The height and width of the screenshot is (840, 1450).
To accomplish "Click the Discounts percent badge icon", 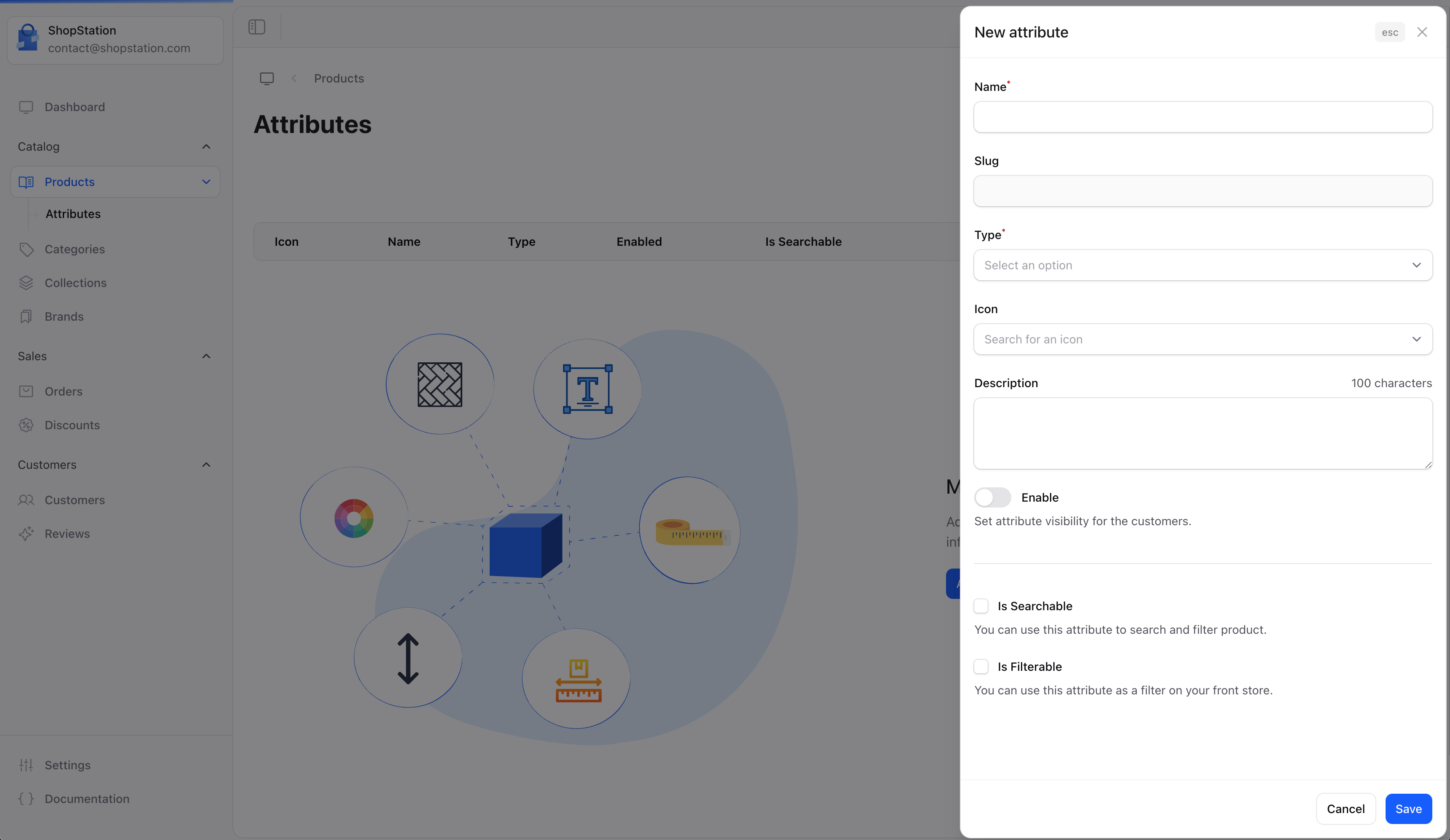I will [x=26, y=425].
